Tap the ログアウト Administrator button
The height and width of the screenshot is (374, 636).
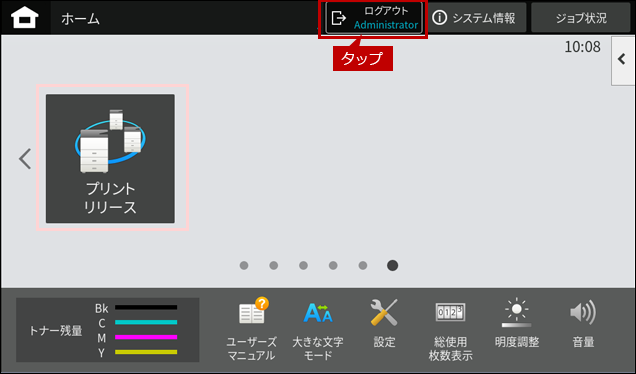374,18
